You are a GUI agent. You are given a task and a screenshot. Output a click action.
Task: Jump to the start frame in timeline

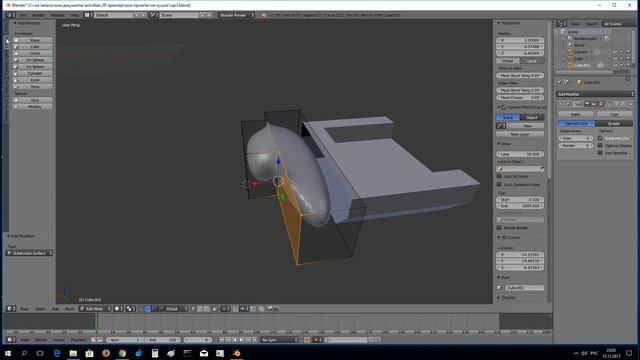(x=222, y=340)
